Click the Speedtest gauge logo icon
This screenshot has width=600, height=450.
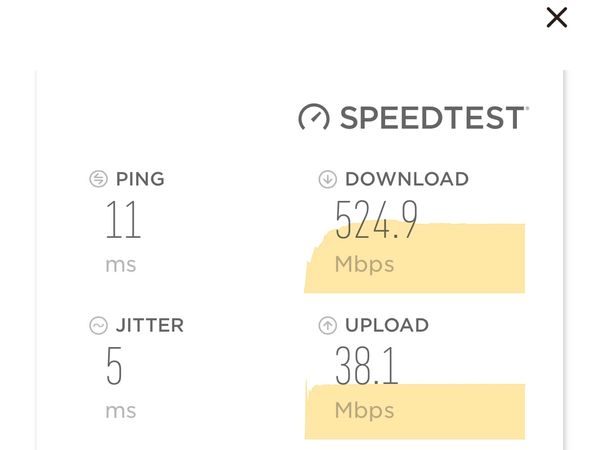click(x=314, y=117)
